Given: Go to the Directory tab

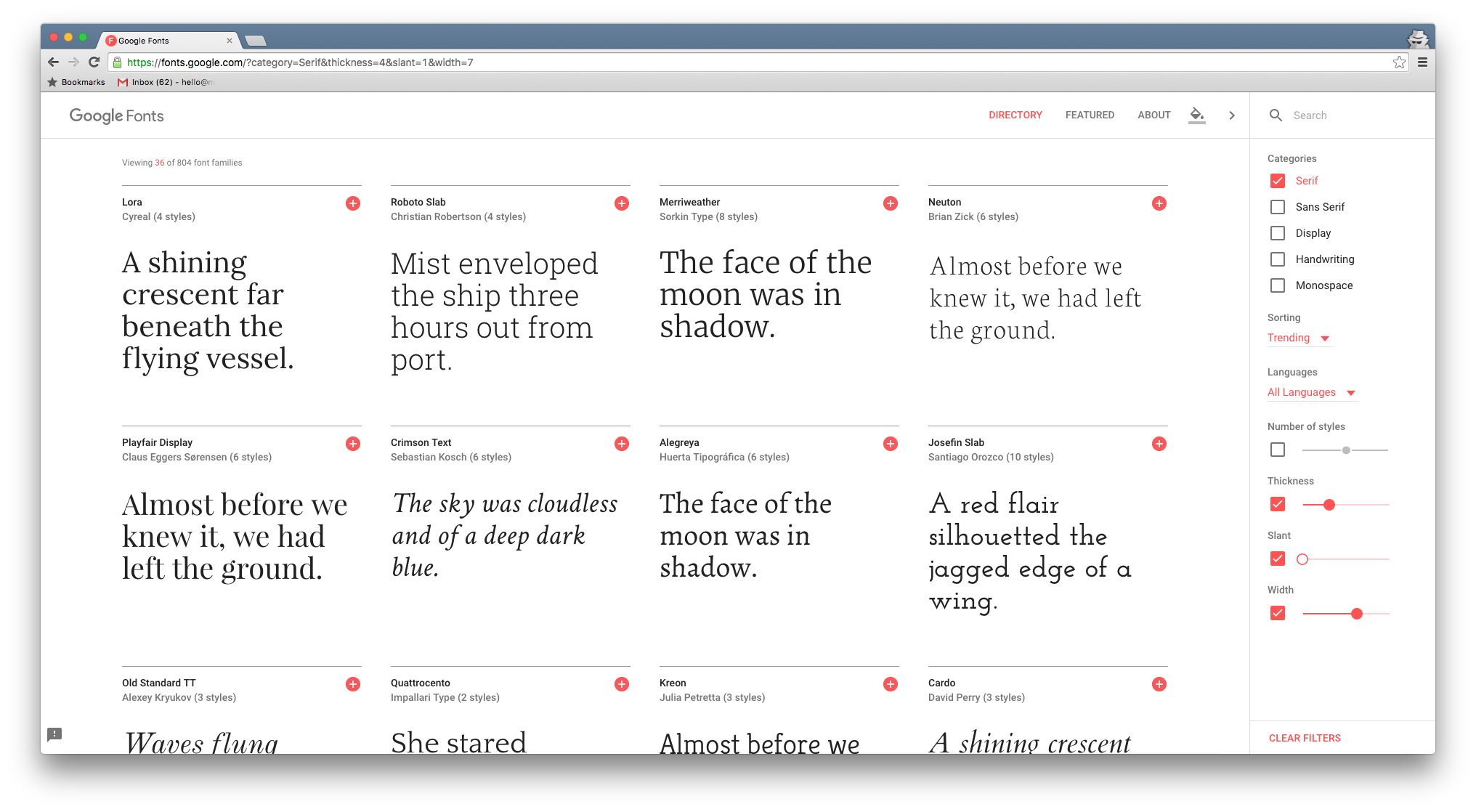Looking at the screenshot, I should tap(1015, 115).
